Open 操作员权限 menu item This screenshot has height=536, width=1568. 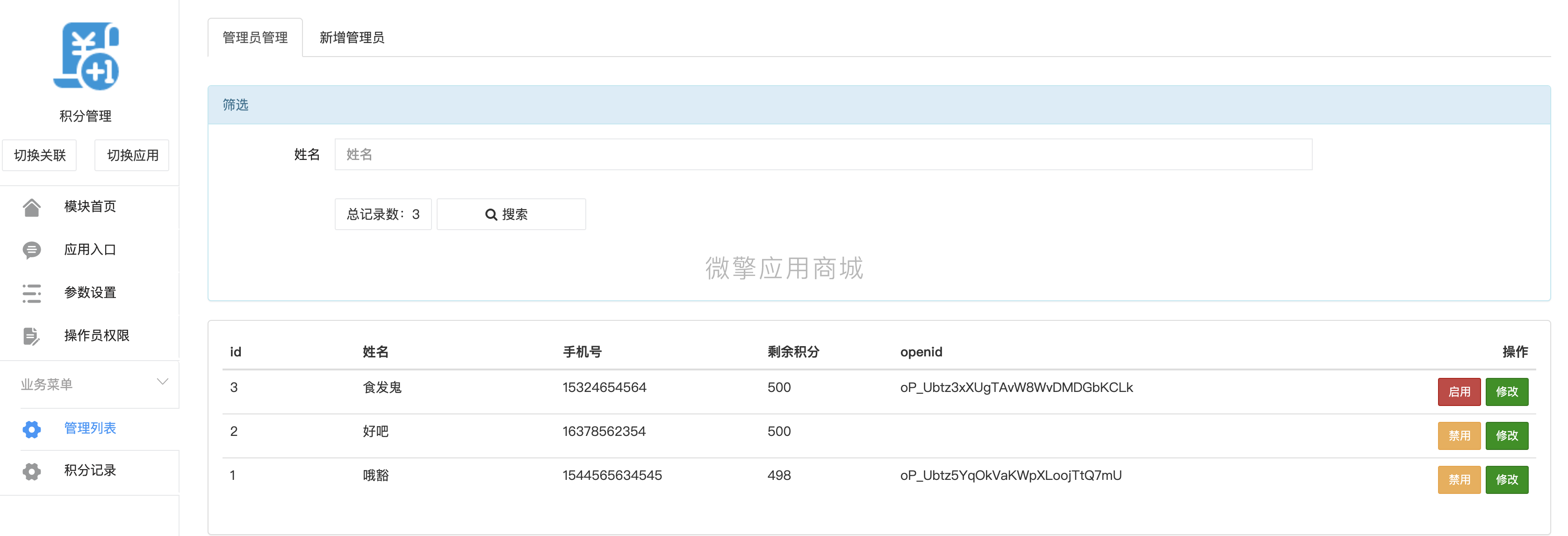[97, 336]
